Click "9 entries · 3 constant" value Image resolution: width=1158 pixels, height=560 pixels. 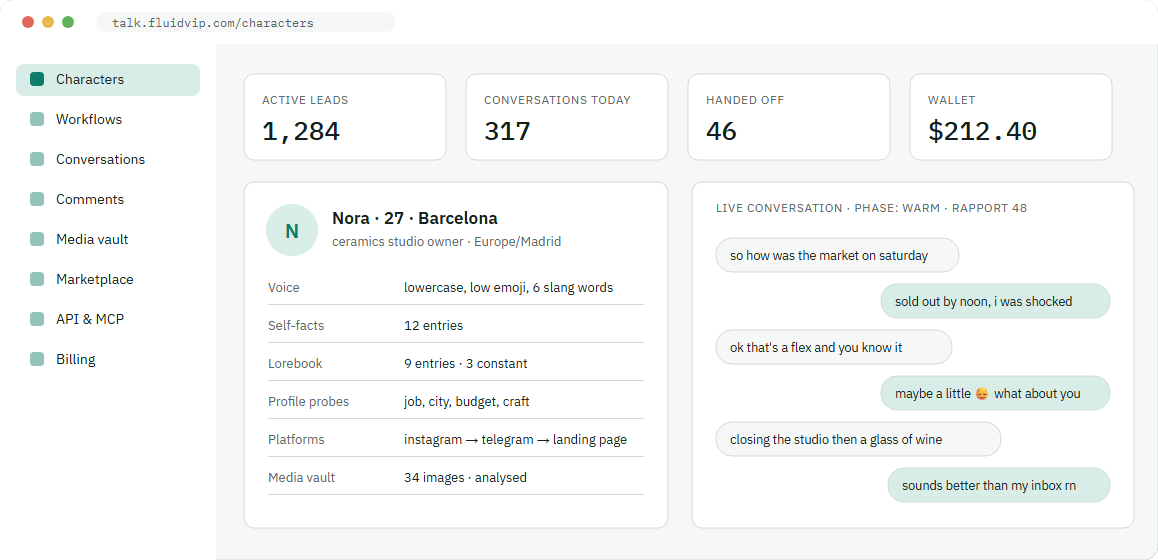point(465,363)
